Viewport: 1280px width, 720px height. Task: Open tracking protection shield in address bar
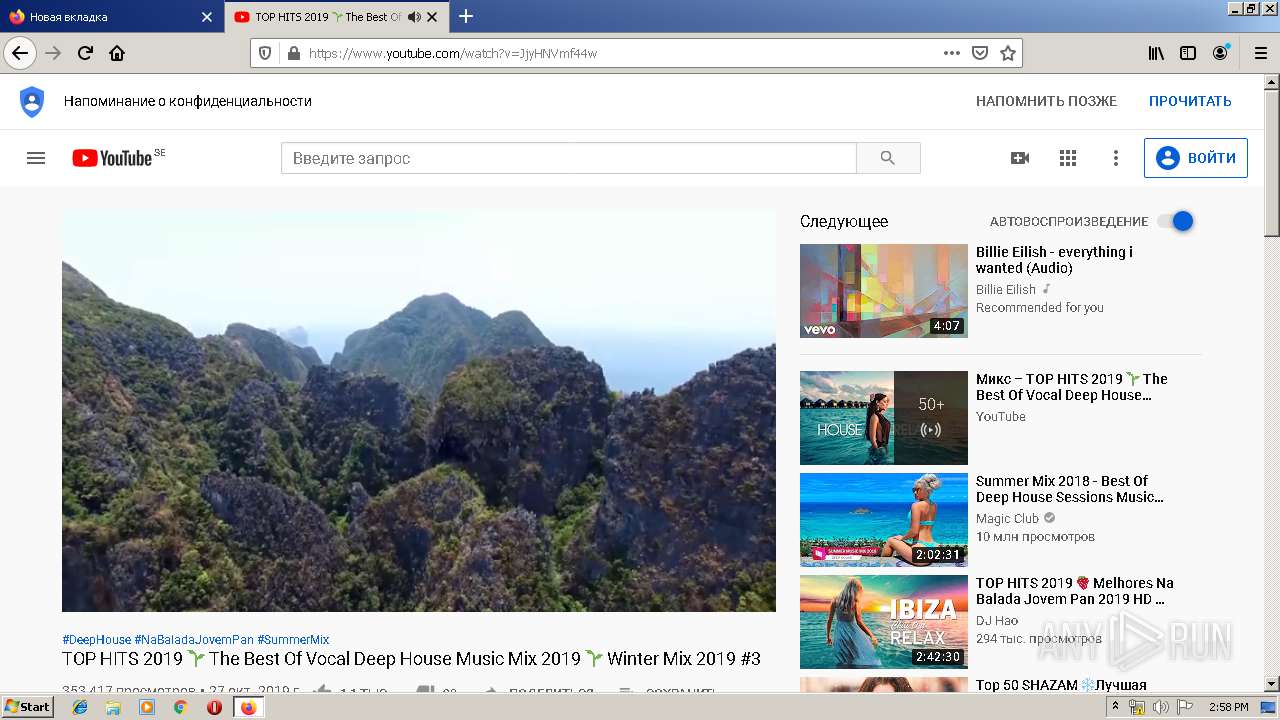(x=265, y=53)
